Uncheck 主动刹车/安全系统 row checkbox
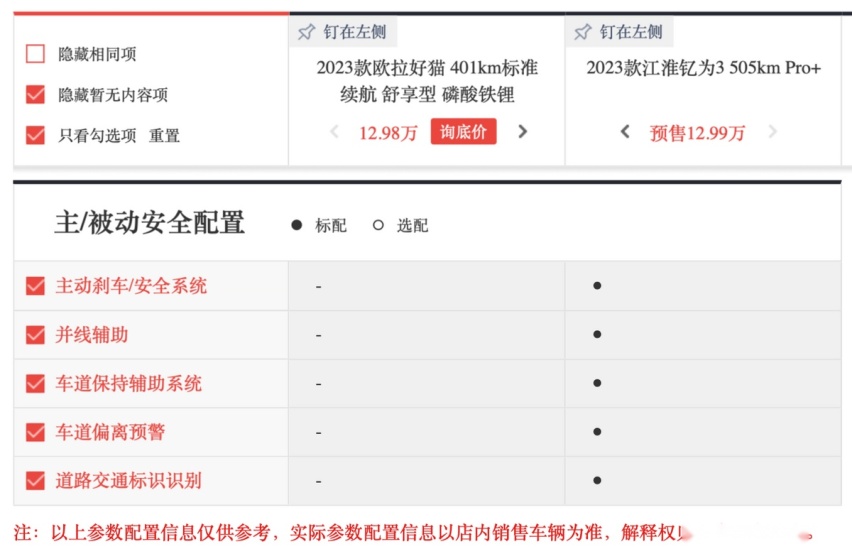 click(x=35, y=286)
